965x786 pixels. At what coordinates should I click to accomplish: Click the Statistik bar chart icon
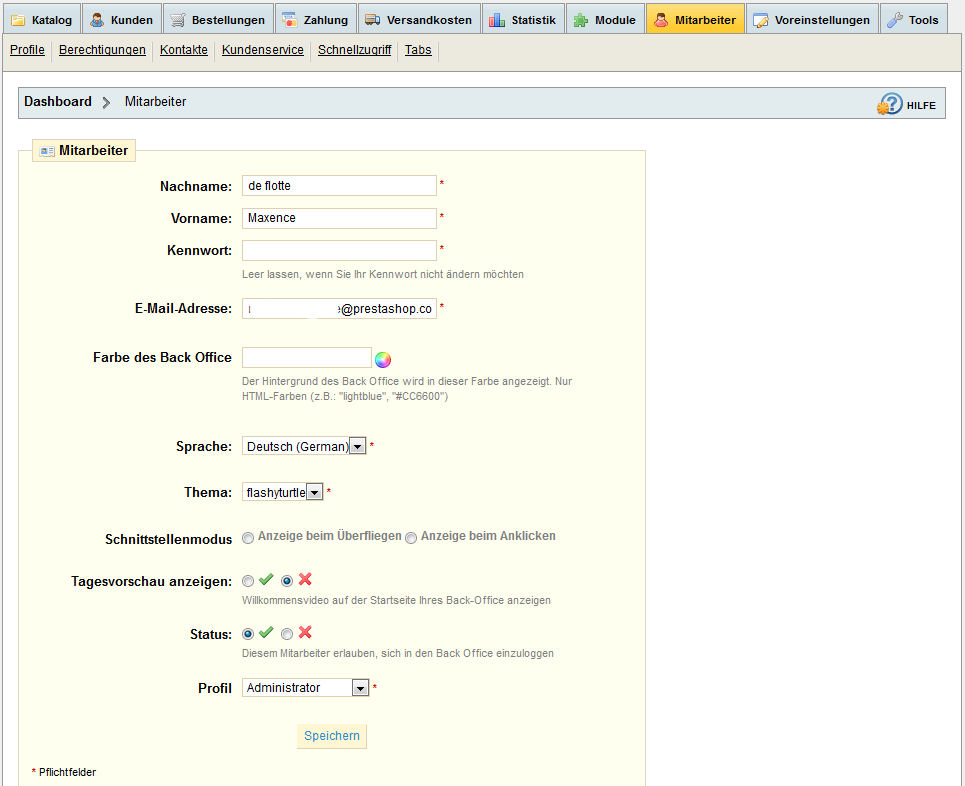497,20
